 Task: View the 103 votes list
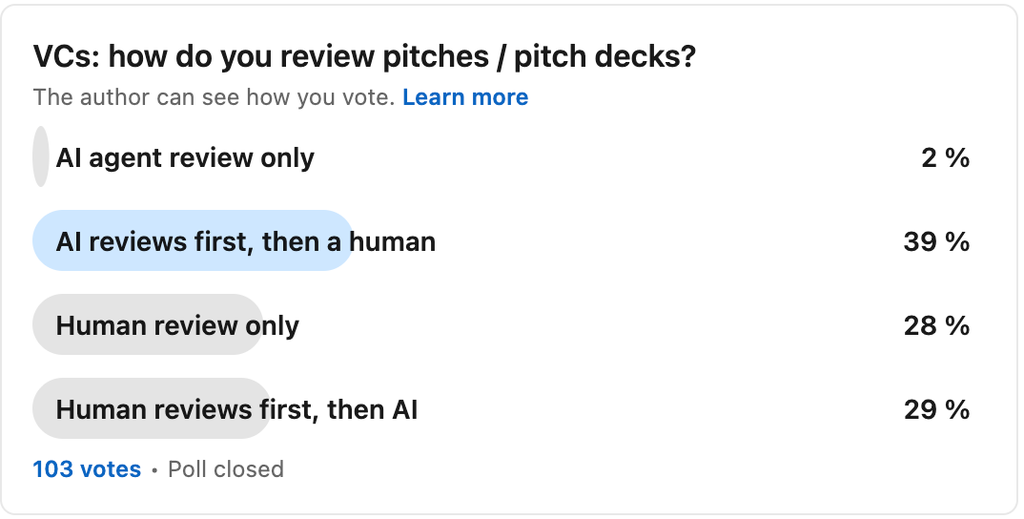click(x=87, y=469)
